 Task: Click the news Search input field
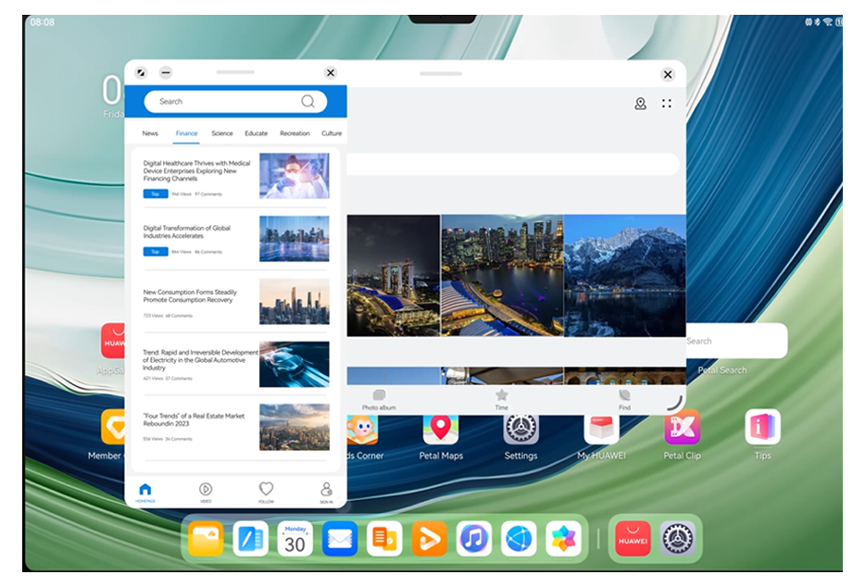225,101
